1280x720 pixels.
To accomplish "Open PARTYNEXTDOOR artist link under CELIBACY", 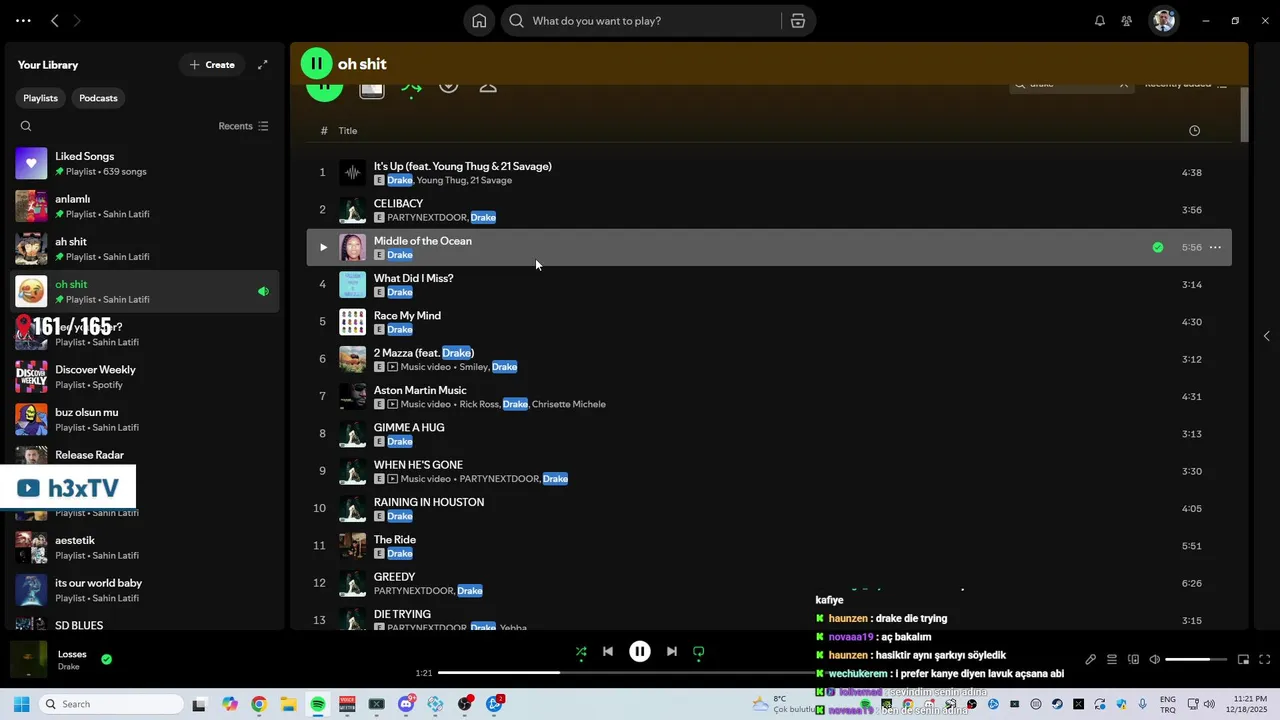I will pyautogui.click(x=427, y=218).
